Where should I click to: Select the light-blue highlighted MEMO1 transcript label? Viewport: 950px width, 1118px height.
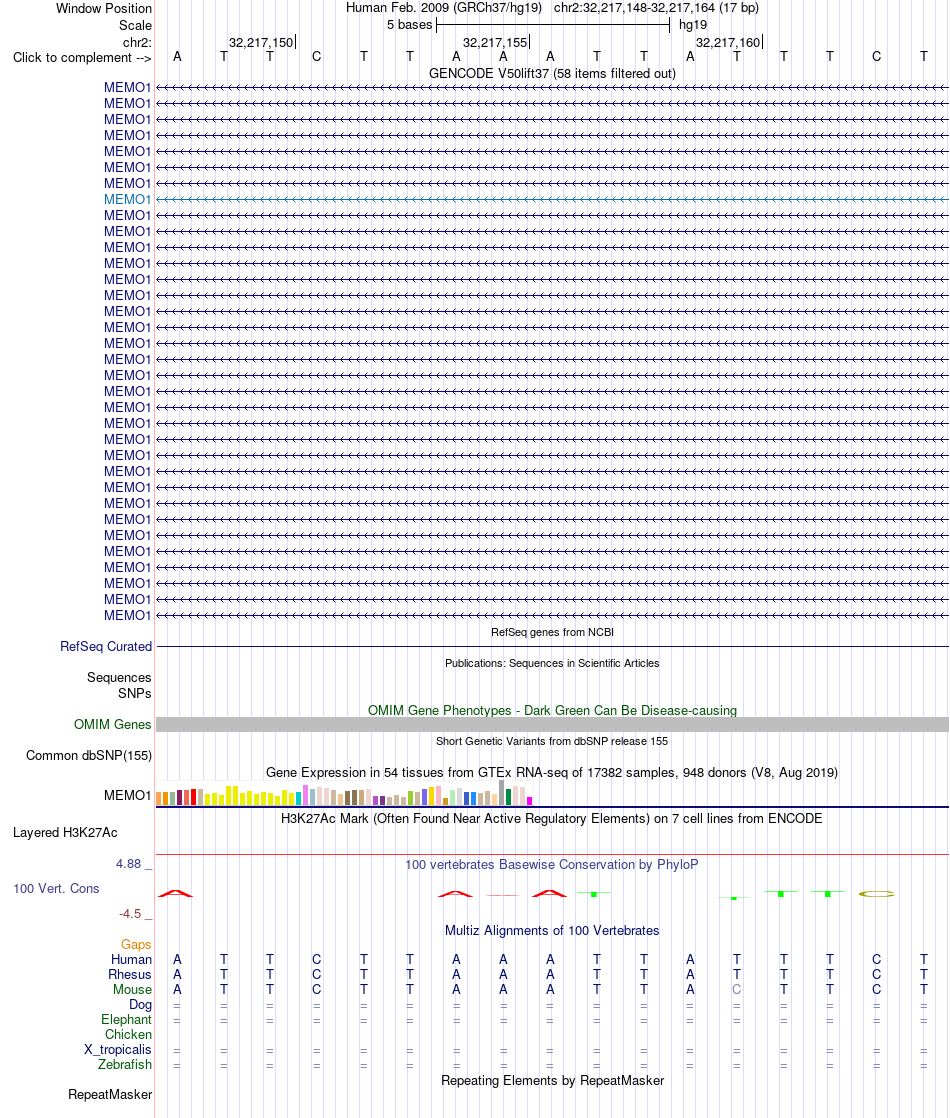coord(127,200)
